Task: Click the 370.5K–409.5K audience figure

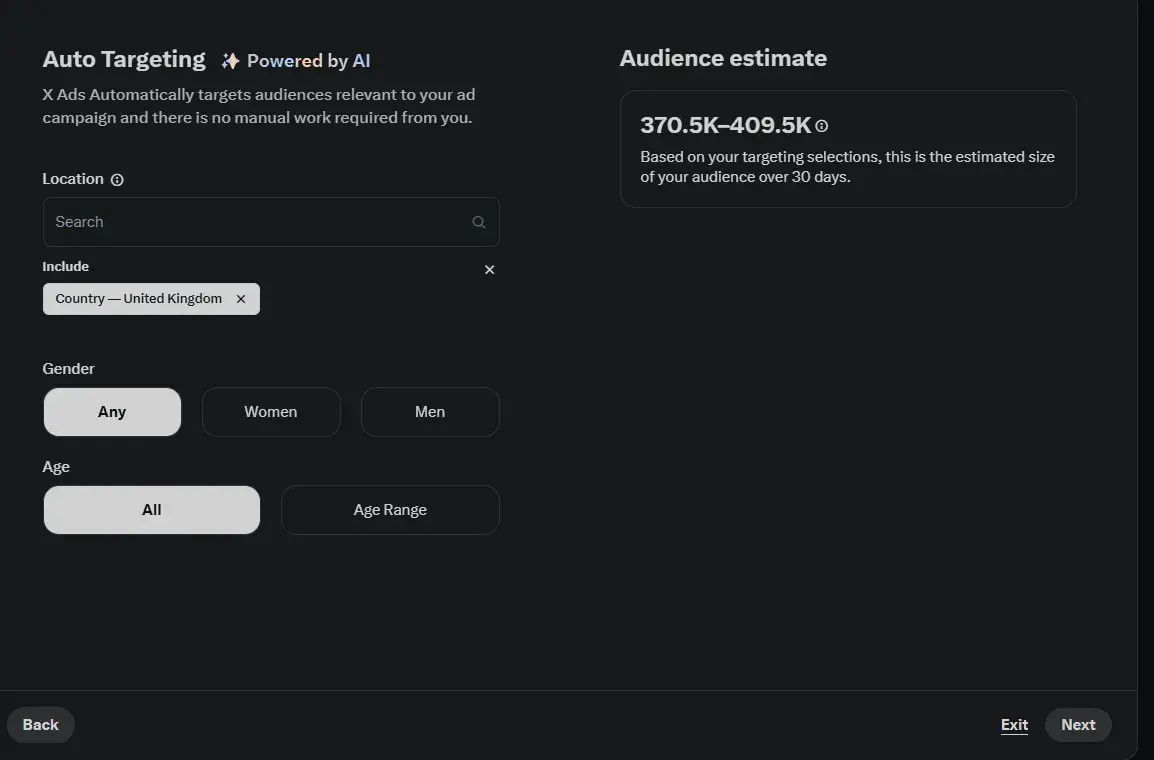Action: coord(725,126)
